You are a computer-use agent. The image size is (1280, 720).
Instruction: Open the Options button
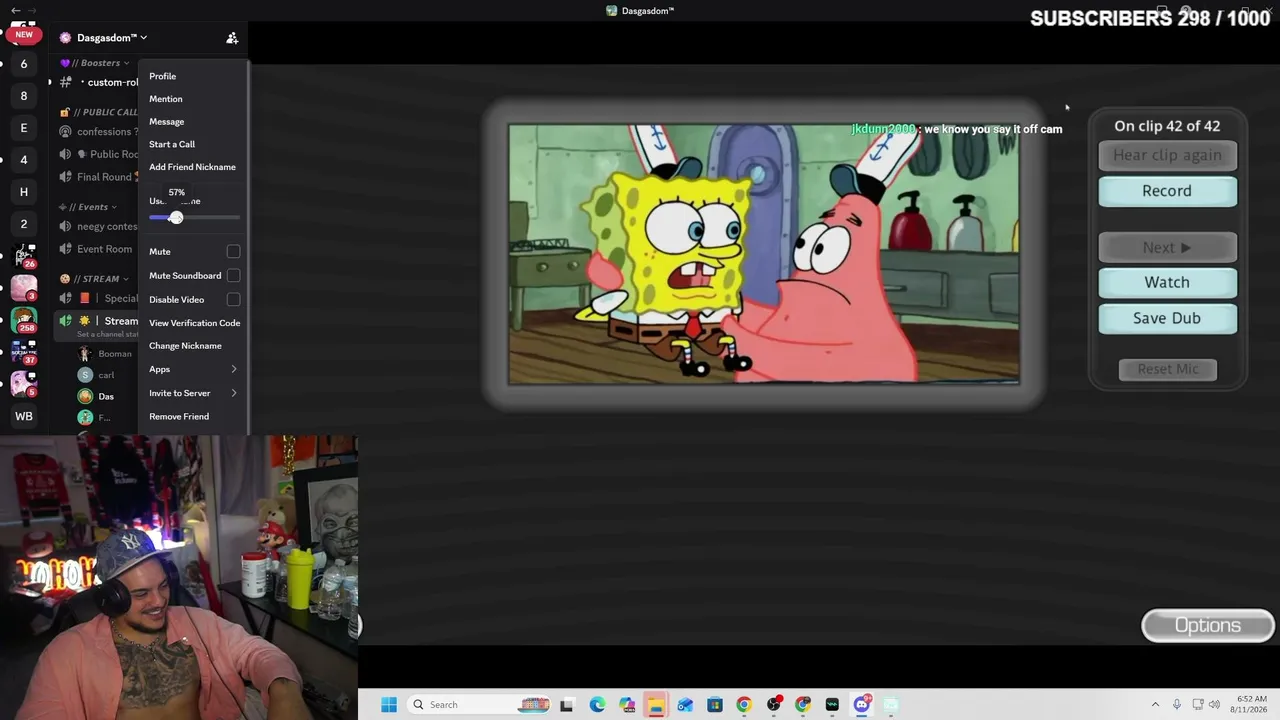(x=1207, y=626)
